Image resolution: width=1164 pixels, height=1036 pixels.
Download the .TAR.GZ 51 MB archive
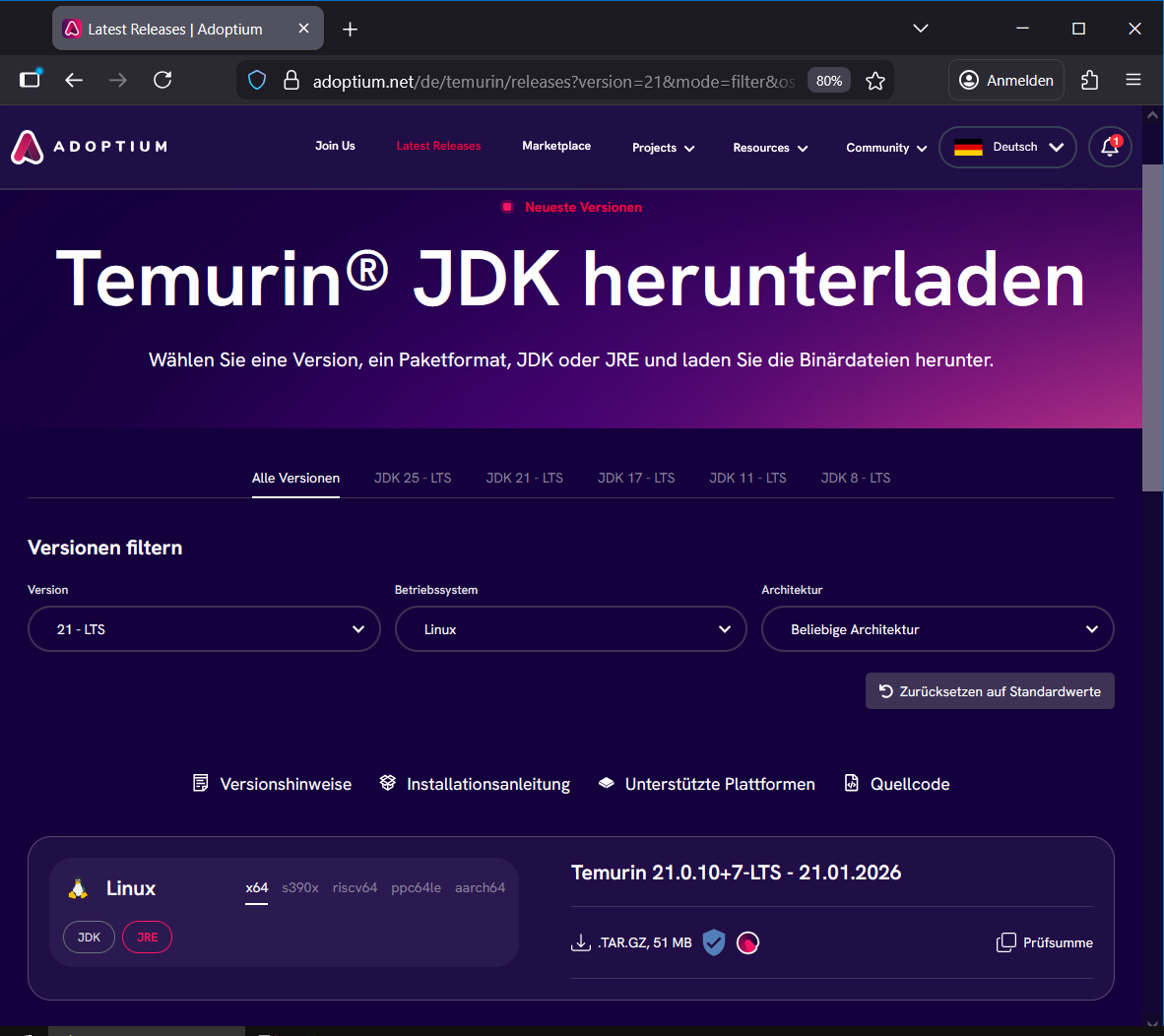[x=632, y=942]
